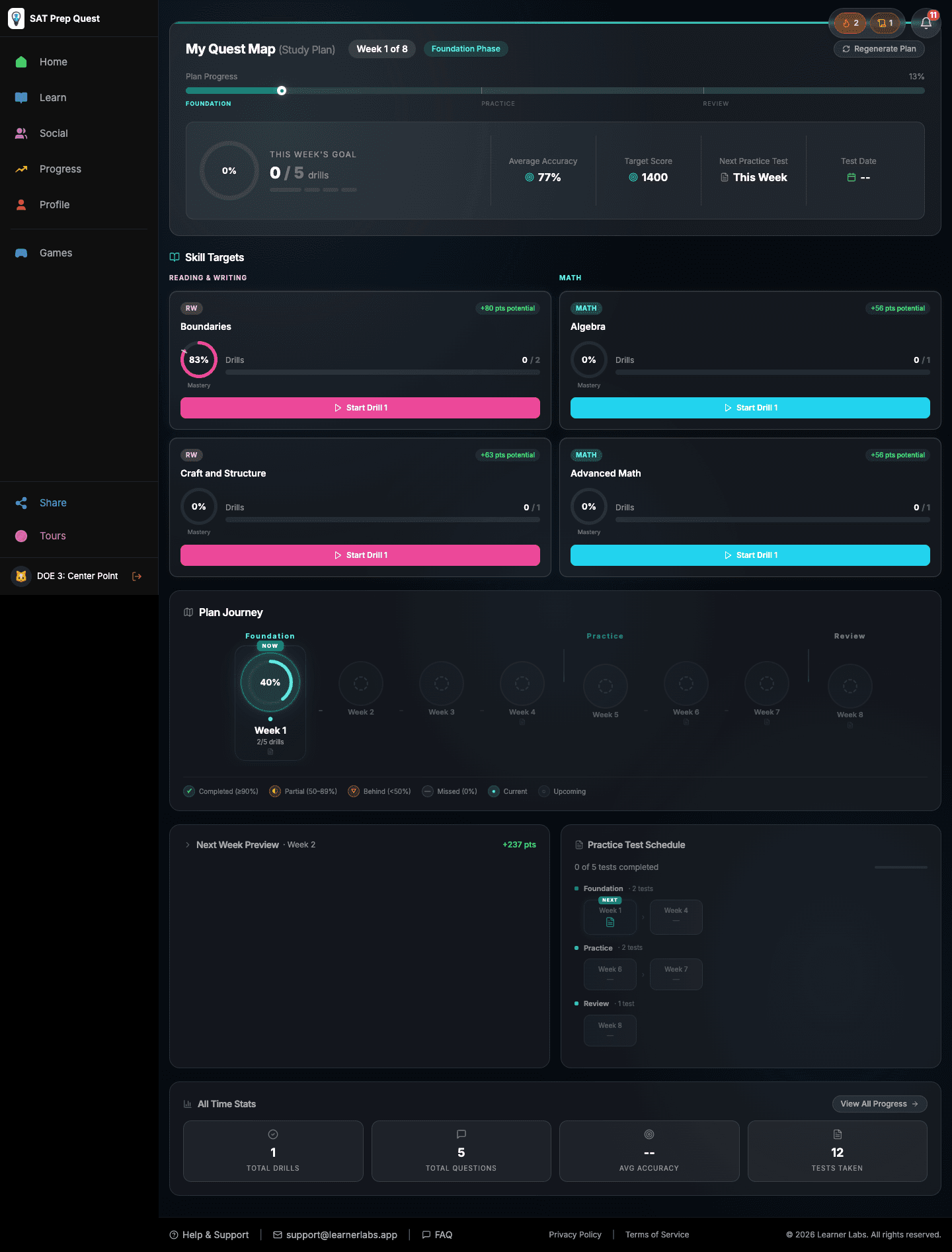This screenshot has height=1252, width=952.
Task: Click the logout icon beside DOE 3: Center Point
Action: 137,576
